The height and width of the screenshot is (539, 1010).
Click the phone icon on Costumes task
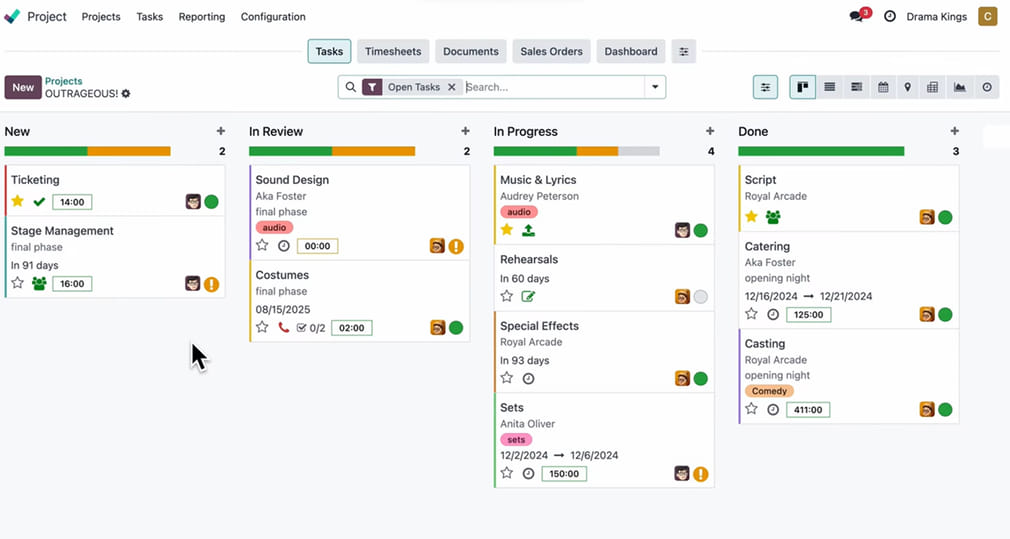click(x=284, y=328)
